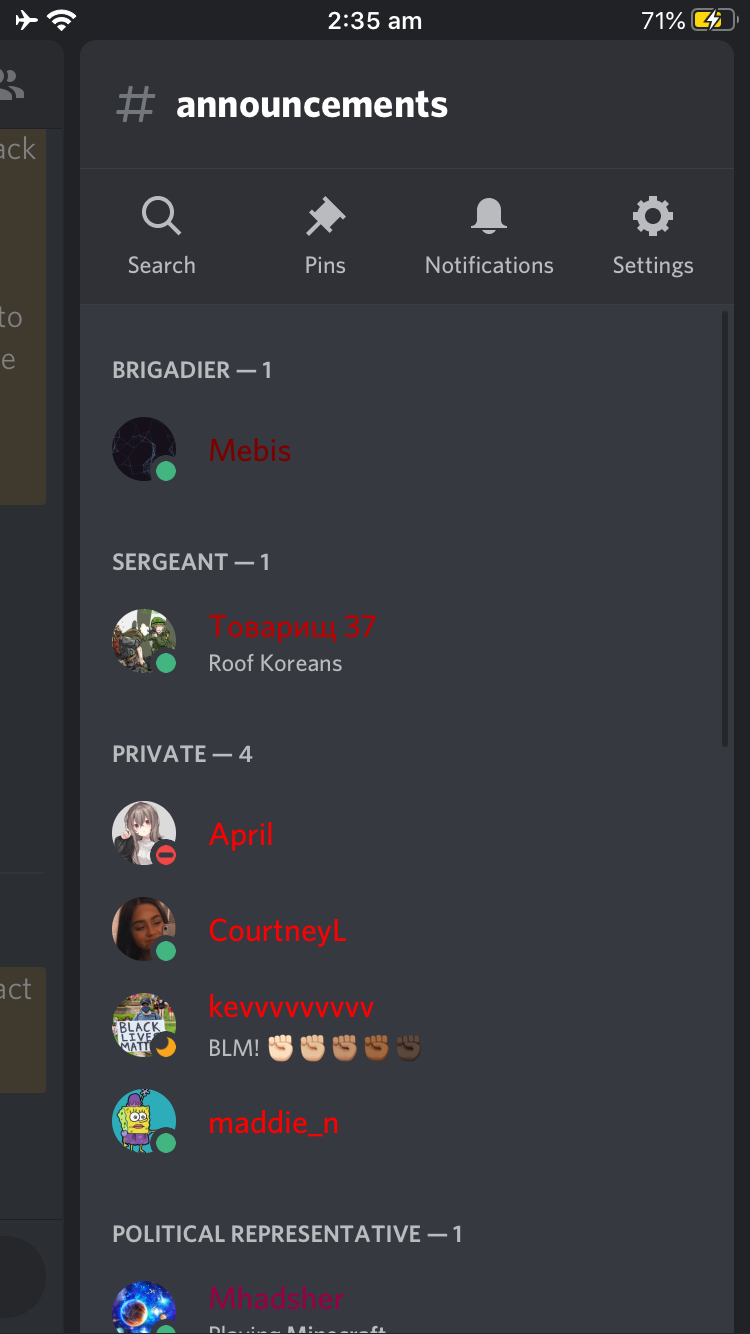The width and height of the screenshot is (750, 1334).
Task: Tap Mebis's avatar
Action: pyautogui.click(x=144, y=449)
